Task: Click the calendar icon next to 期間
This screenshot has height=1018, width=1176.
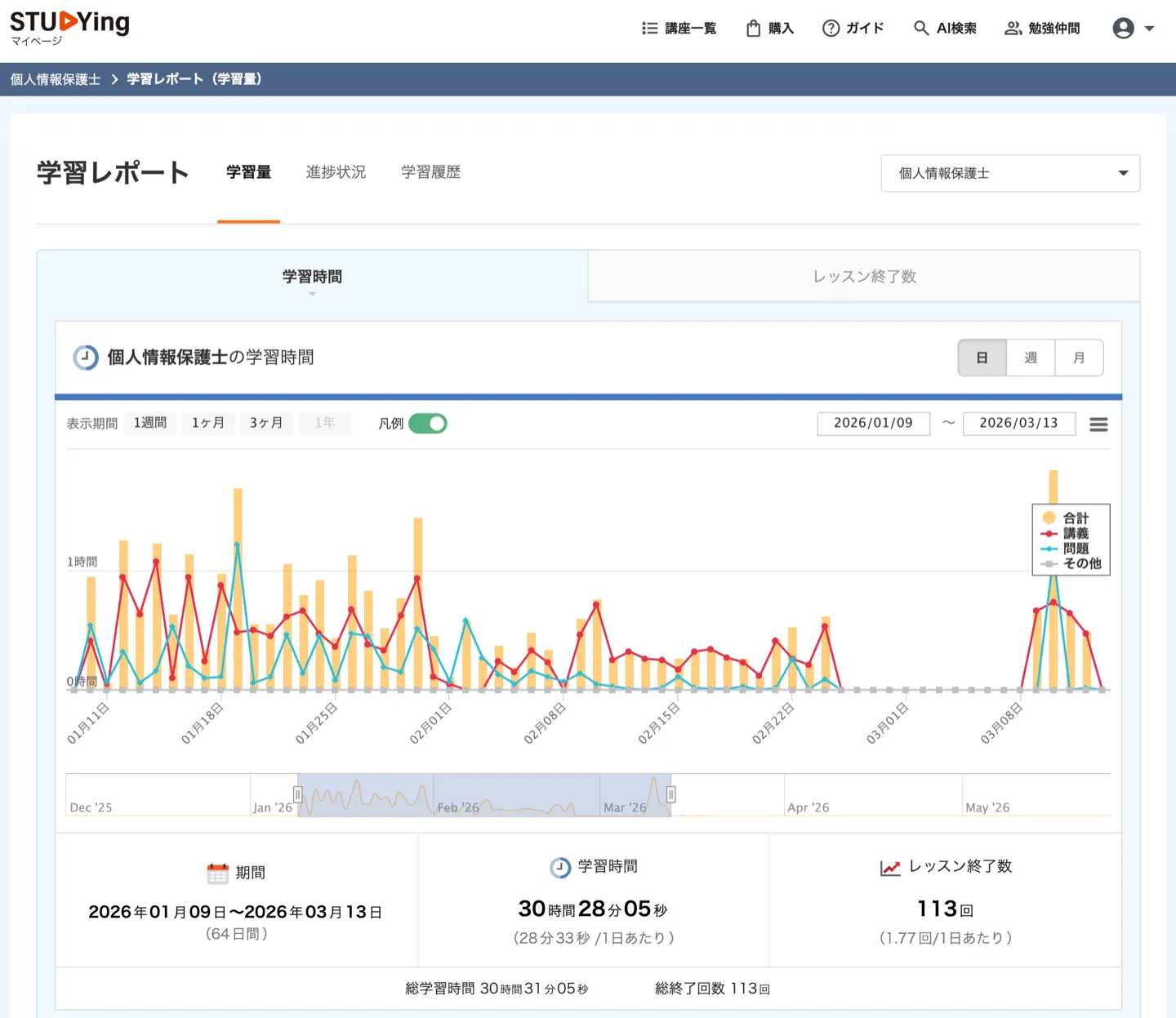Action: [217, 874]
